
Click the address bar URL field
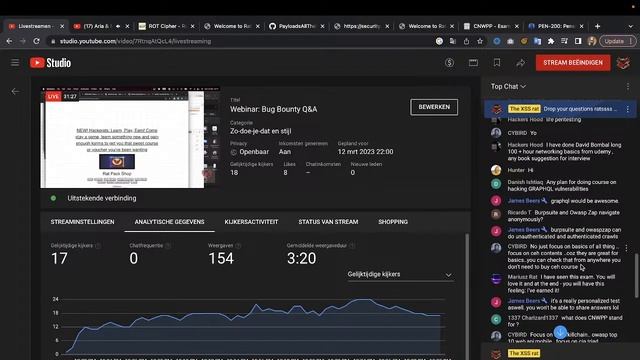(241, 41)
